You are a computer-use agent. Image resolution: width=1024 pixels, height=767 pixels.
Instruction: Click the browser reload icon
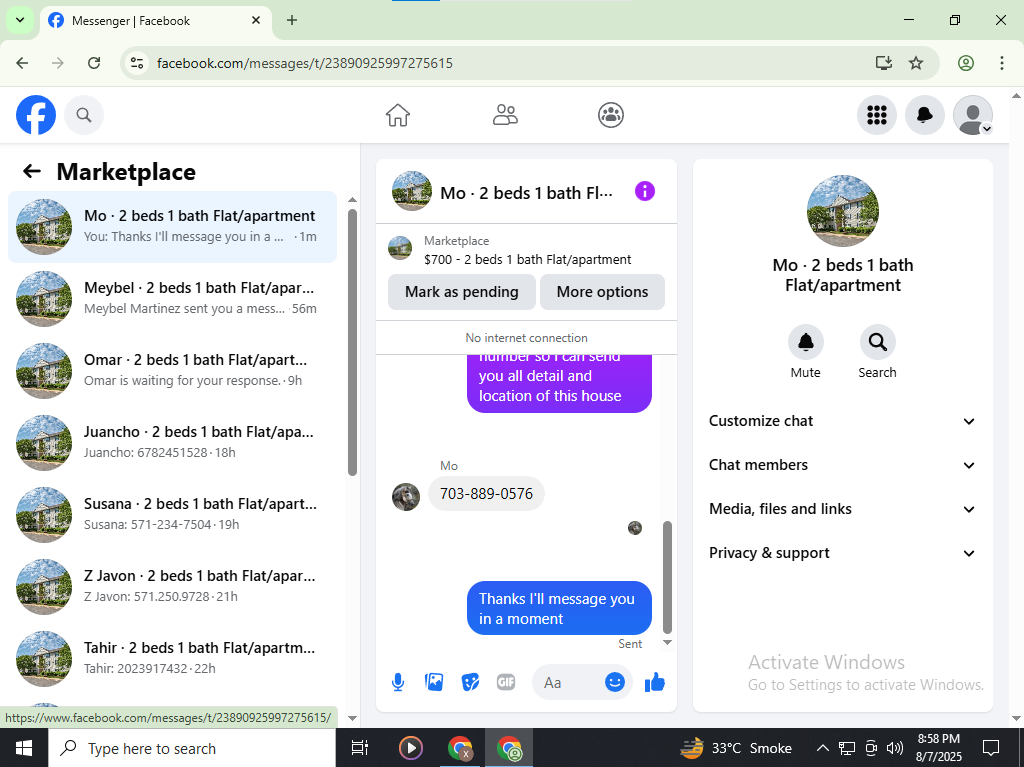tap(94, 63)
